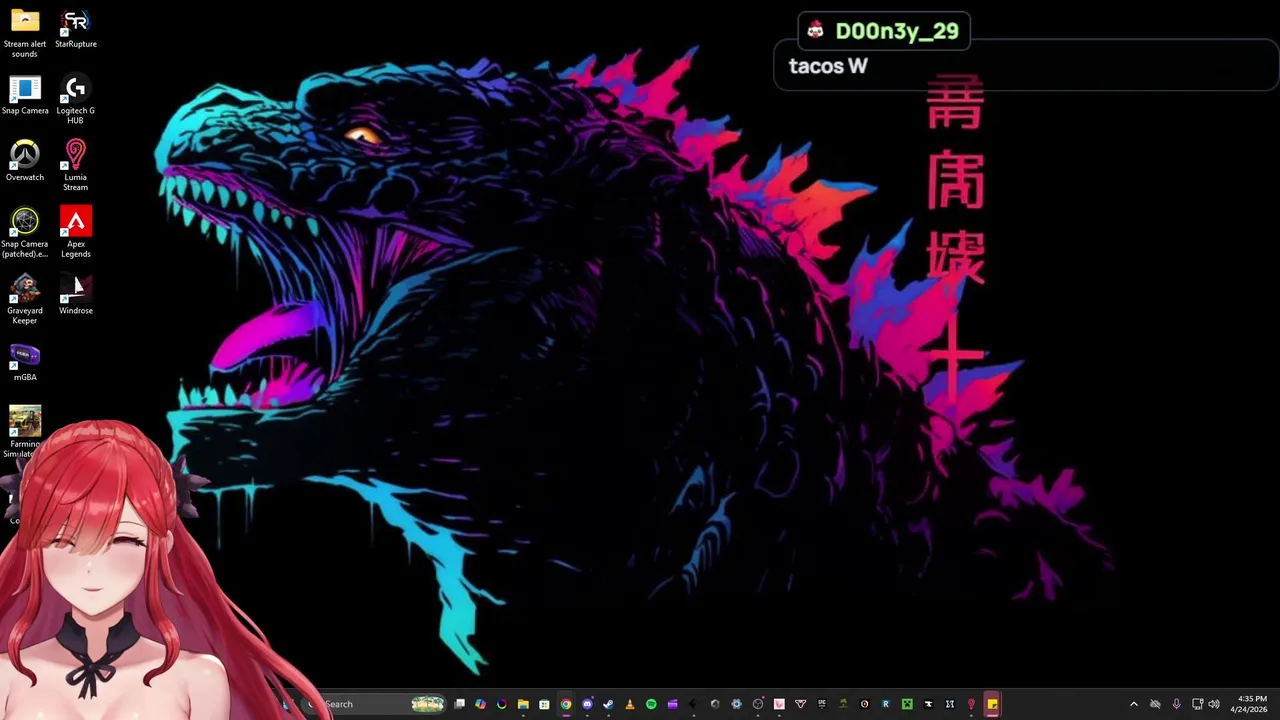The height and width of the screenshot is (720, 1280).
Task: Open Discord from the taskbar
Action: [587, 704]
